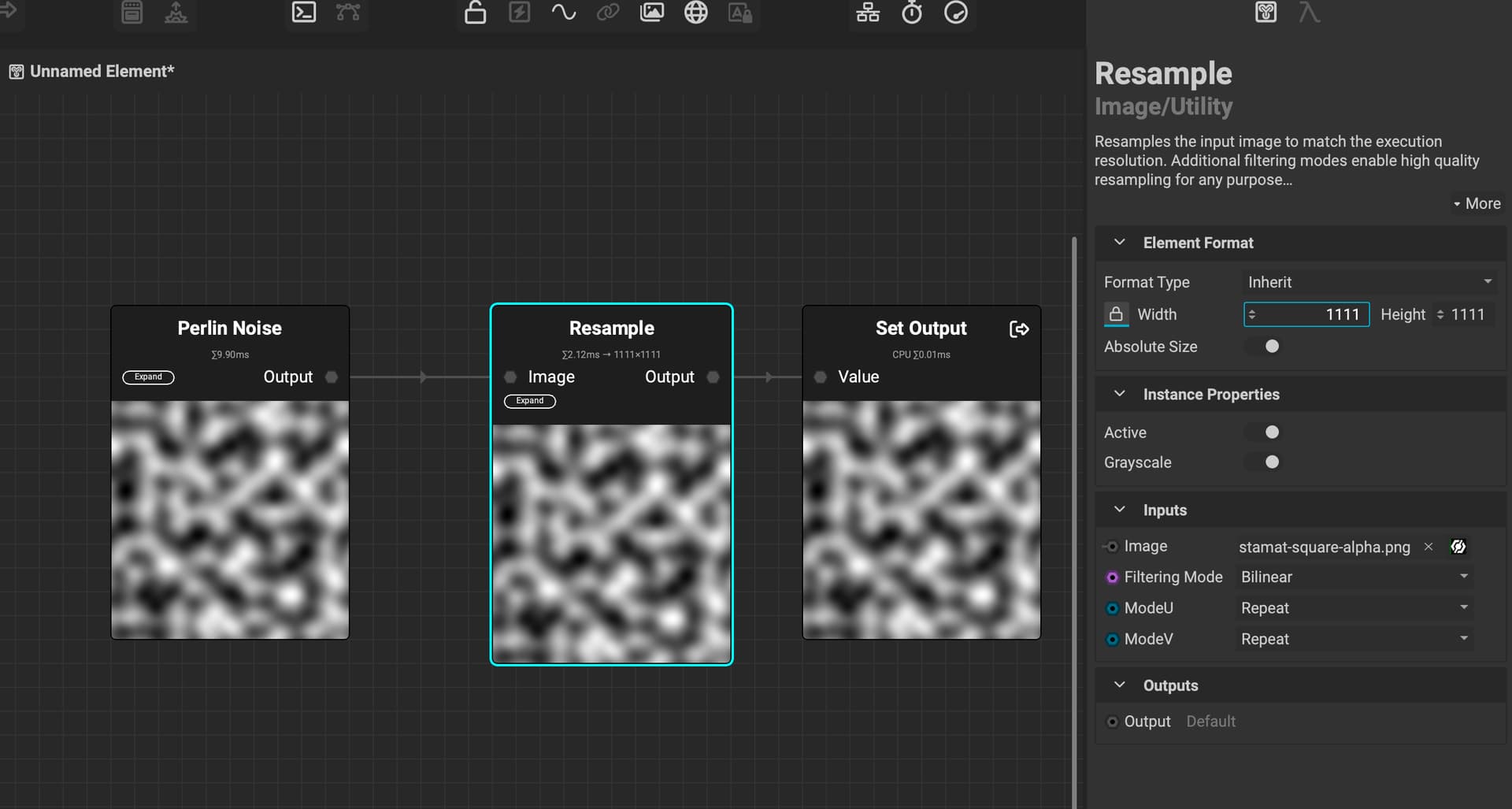Open the Format Type dropdown
The image size is (1512, 809).
[1368, 282]
